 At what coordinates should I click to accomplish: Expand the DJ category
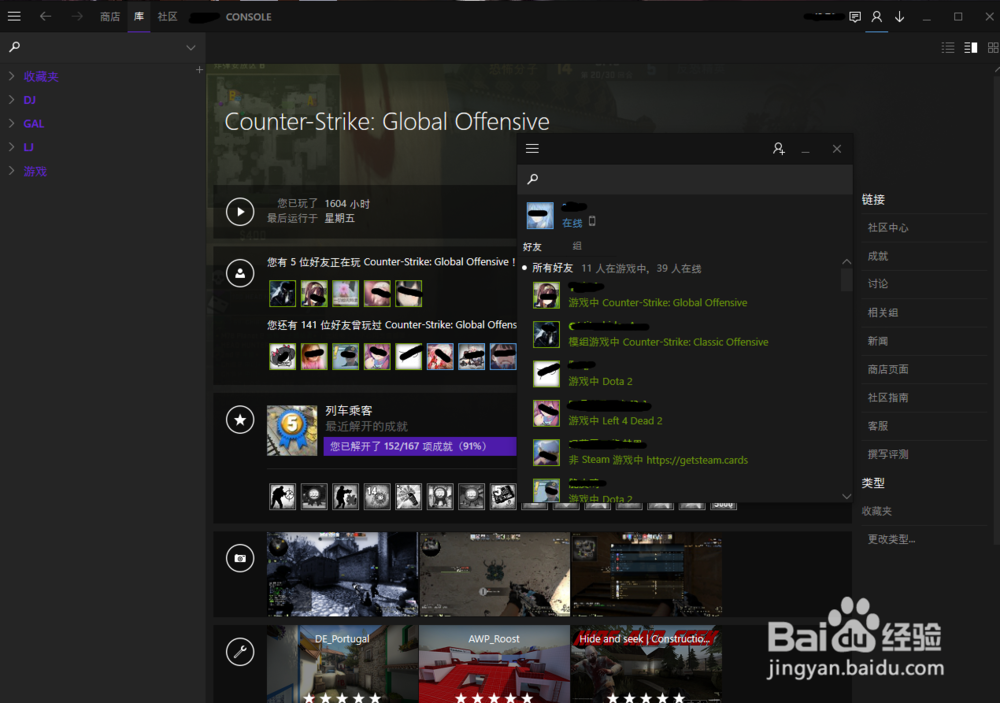(x=11, y=100)
